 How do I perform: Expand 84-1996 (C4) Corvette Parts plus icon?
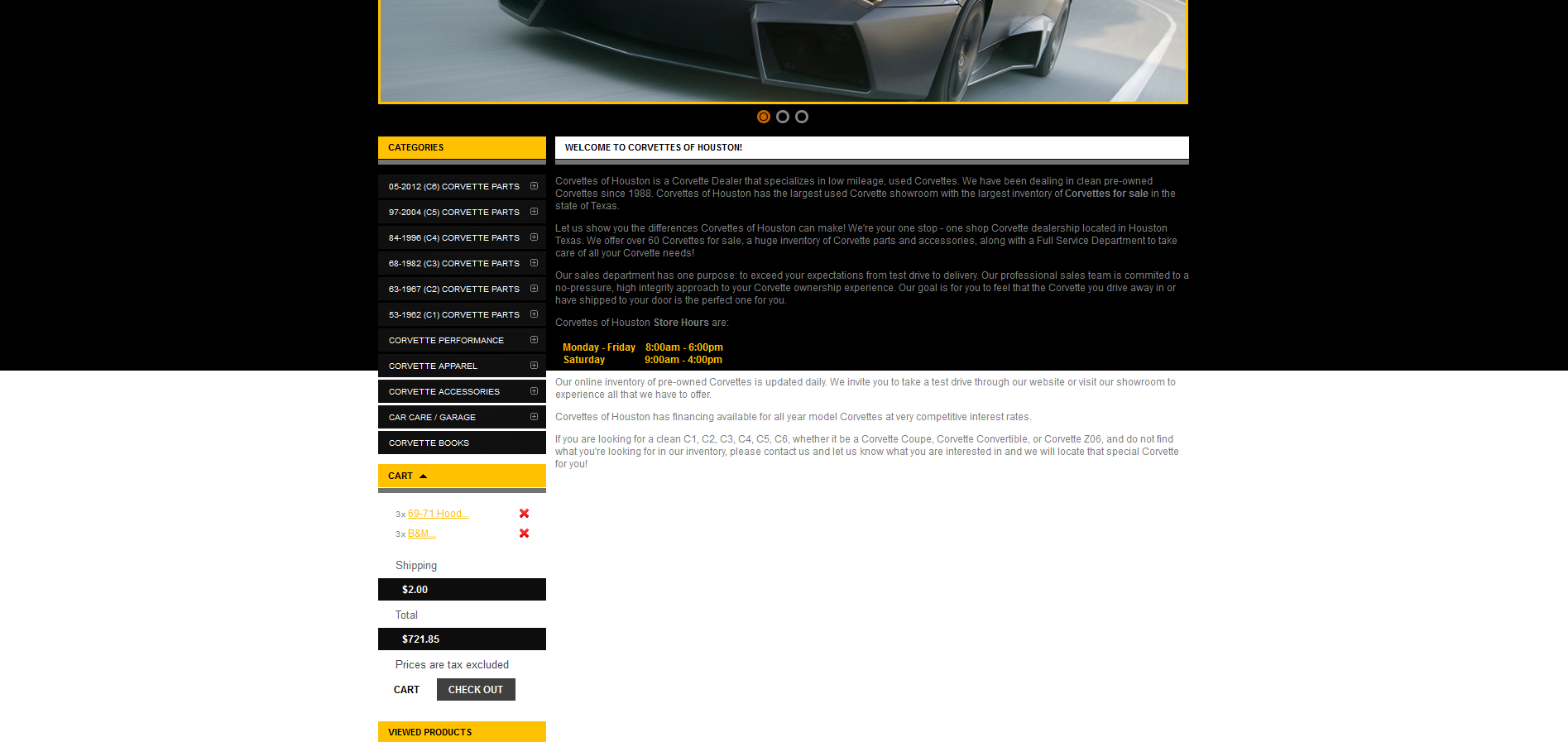click(x=534, y=237)
